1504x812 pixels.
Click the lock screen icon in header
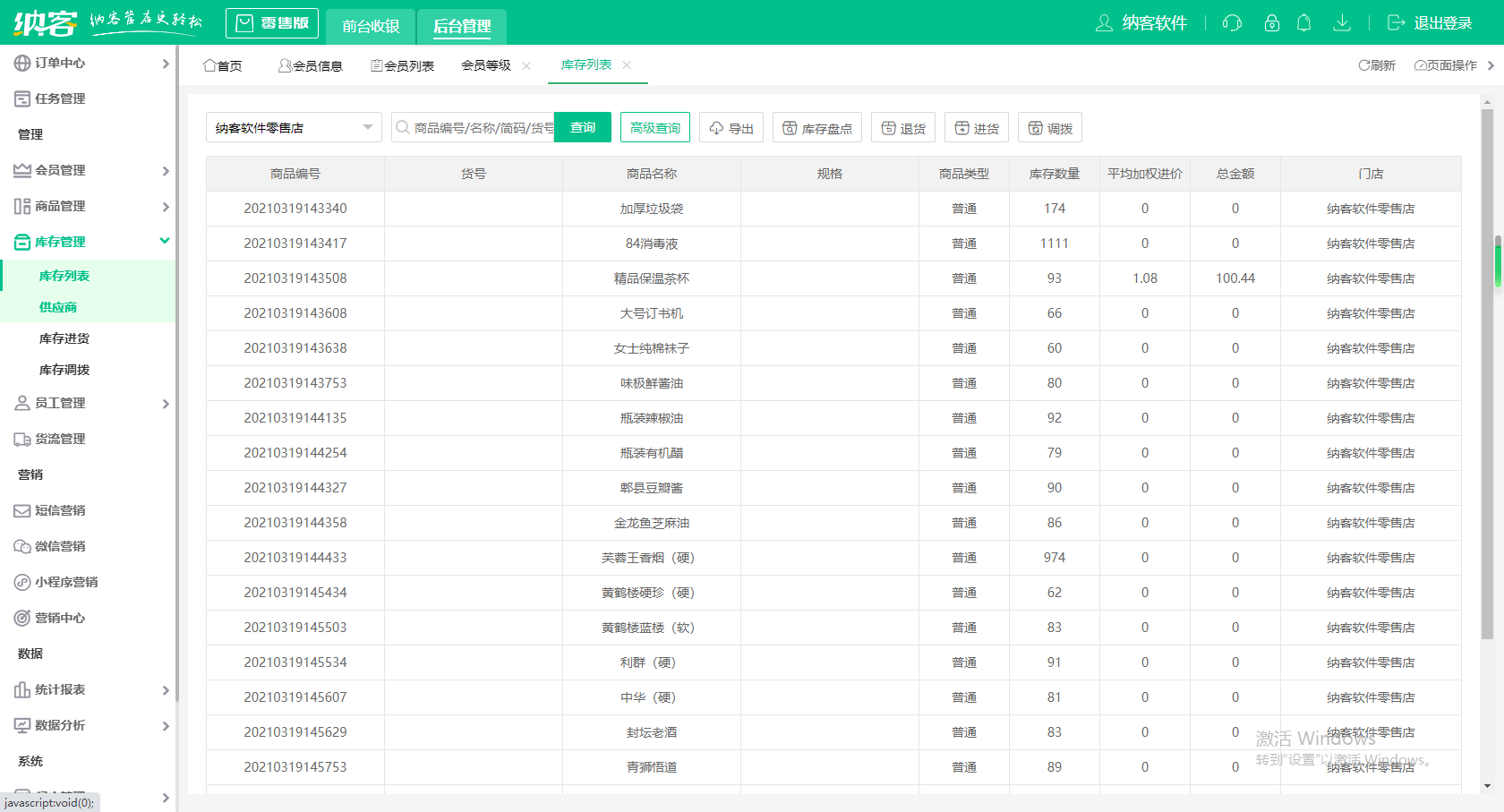1271,23
